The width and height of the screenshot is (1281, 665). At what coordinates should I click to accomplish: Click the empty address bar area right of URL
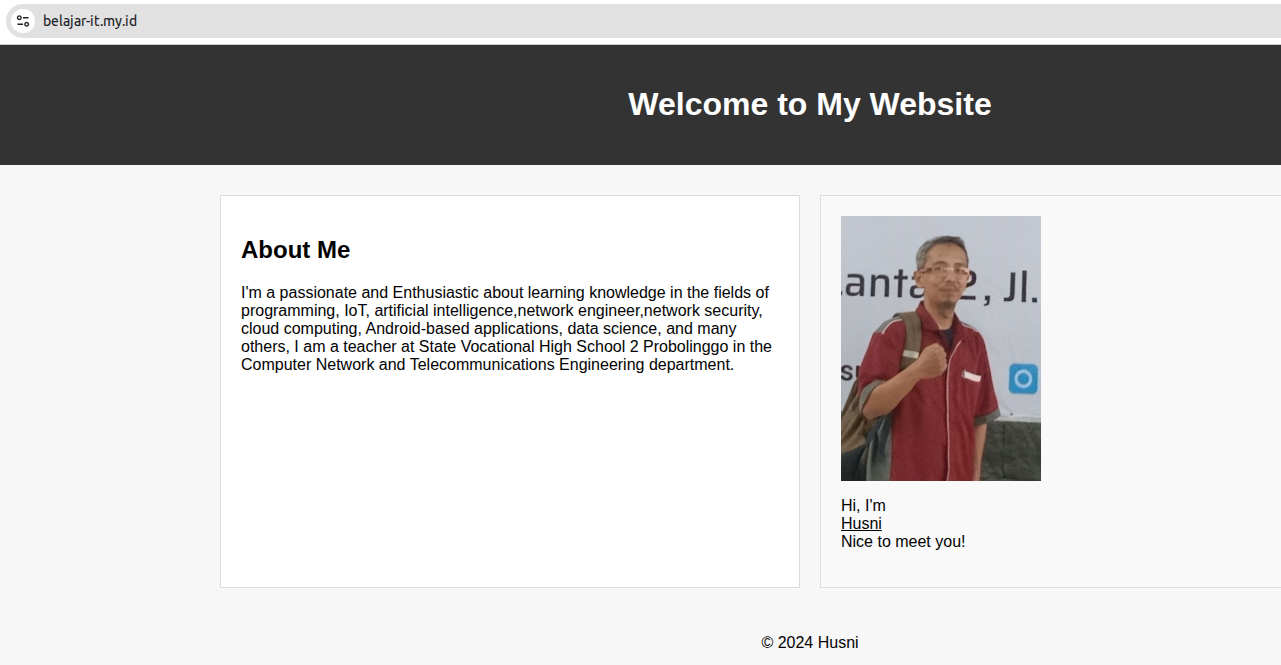point(700,21)
